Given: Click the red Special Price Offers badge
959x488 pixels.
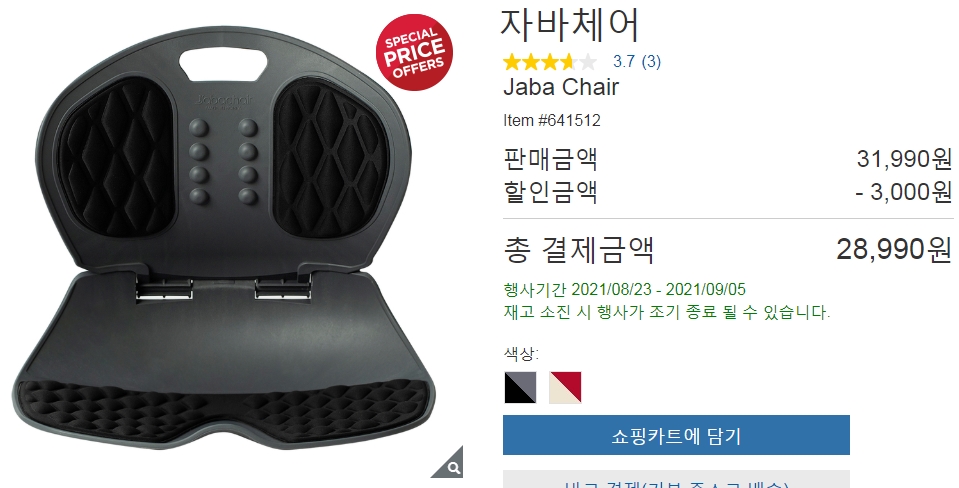Looking at the screenshot, I should point(414,52).
